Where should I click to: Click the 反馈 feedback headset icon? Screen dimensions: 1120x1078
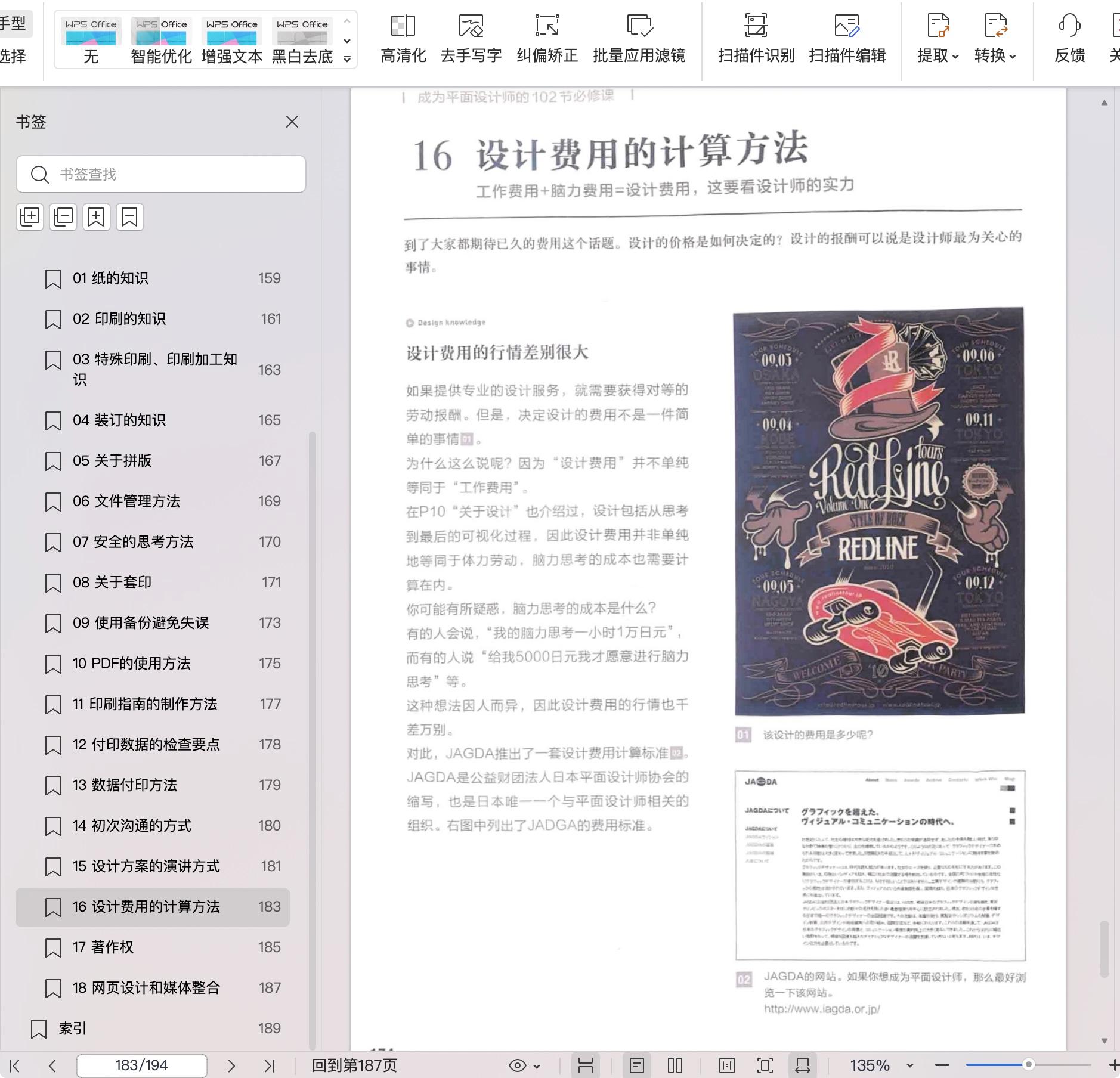(1069, 26)
